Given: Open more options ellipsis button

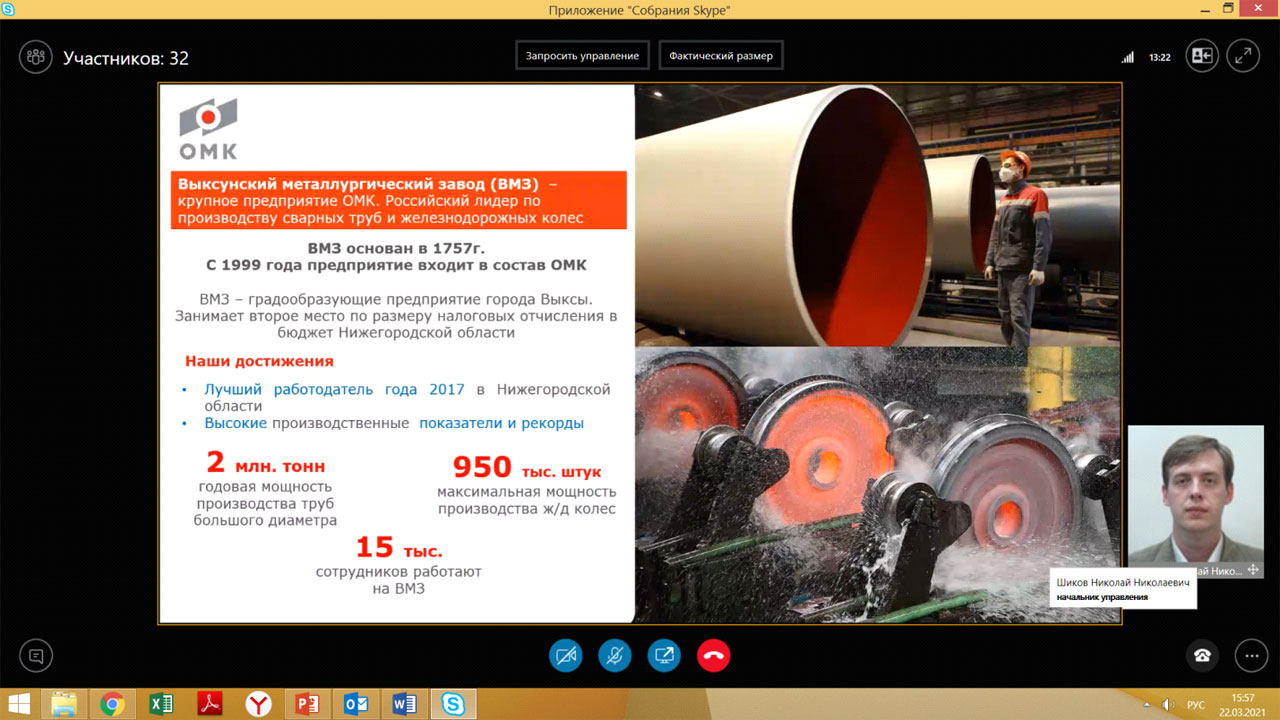Looking at the screenshot, I should tap(1251, 656).
